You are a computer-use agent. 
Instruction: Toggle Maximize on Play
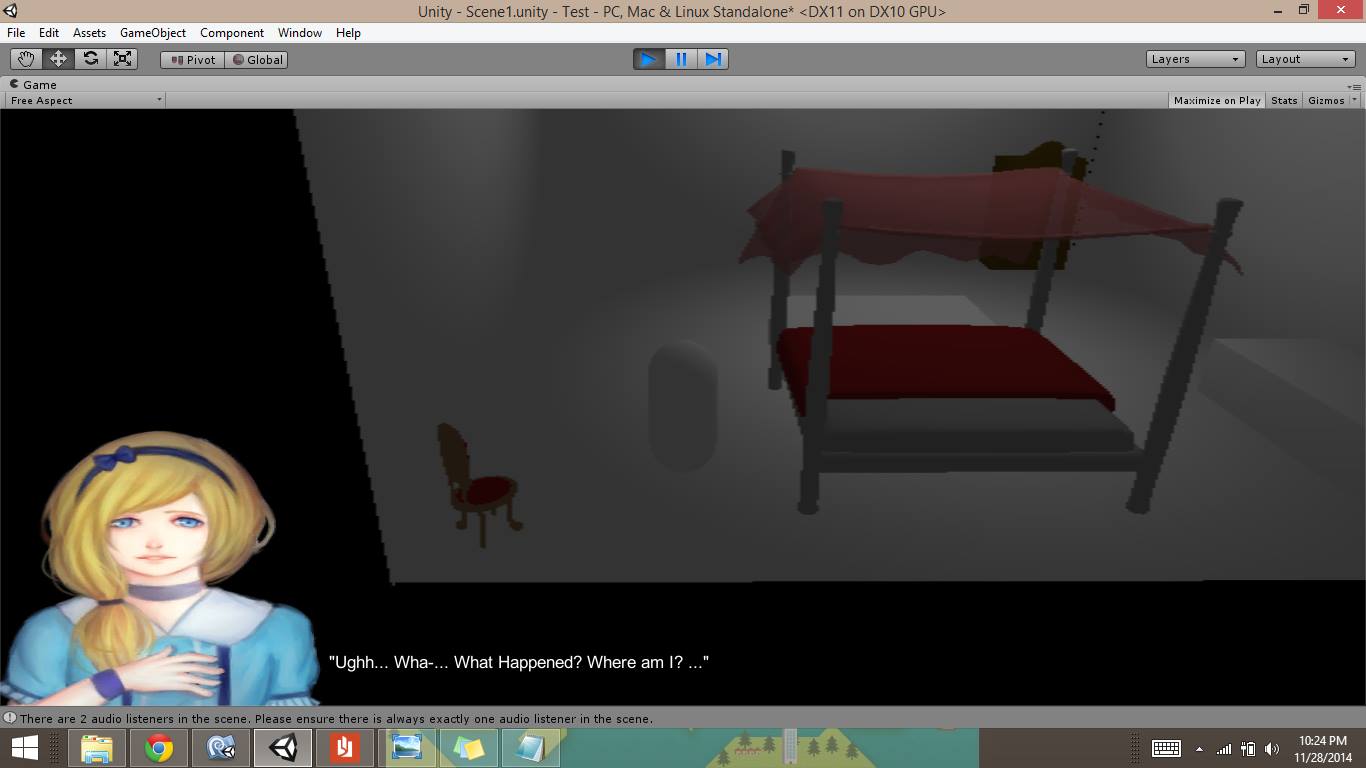coord(1217,100)
